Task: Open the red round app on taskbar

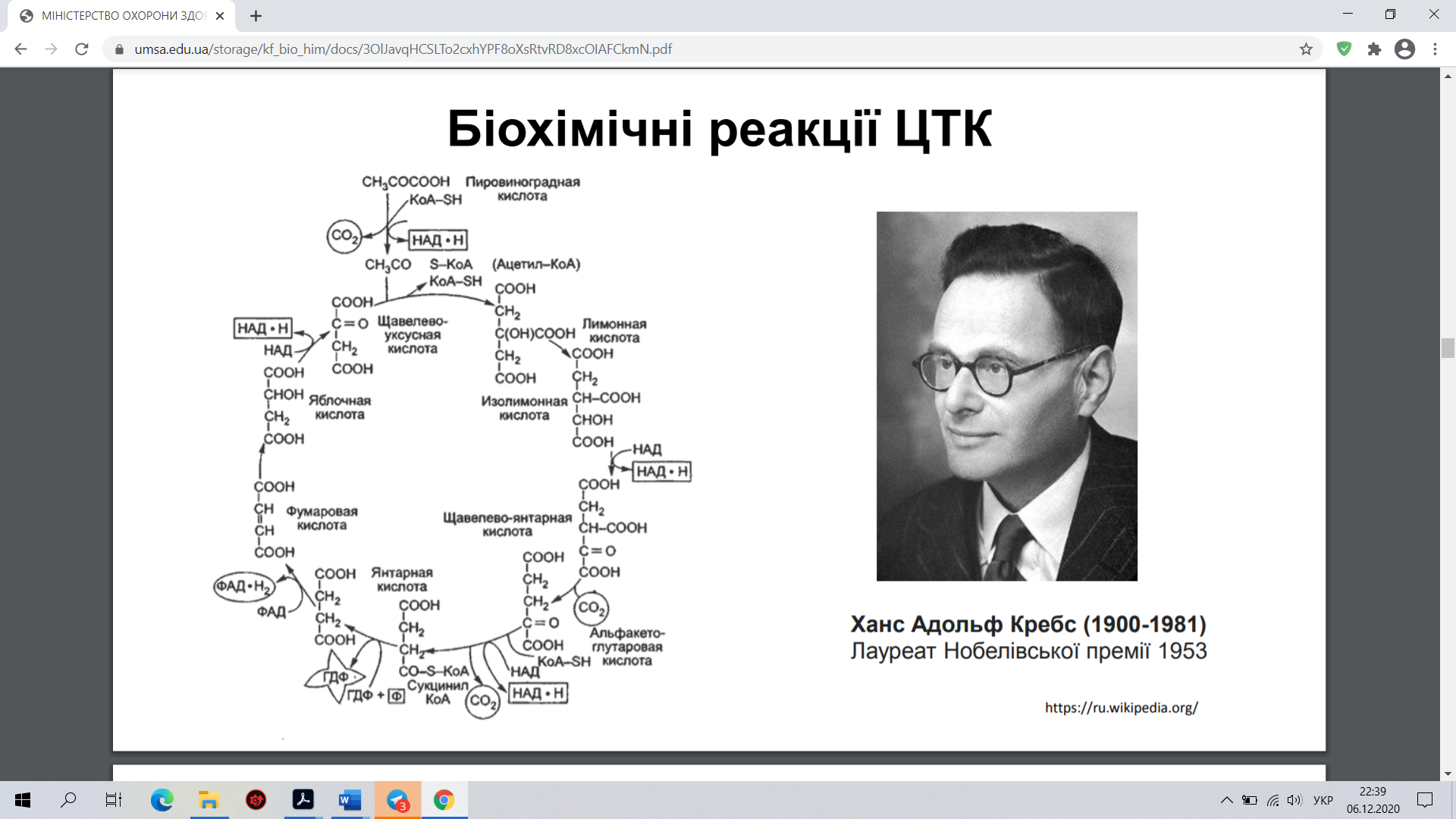Action: [256, 800]
